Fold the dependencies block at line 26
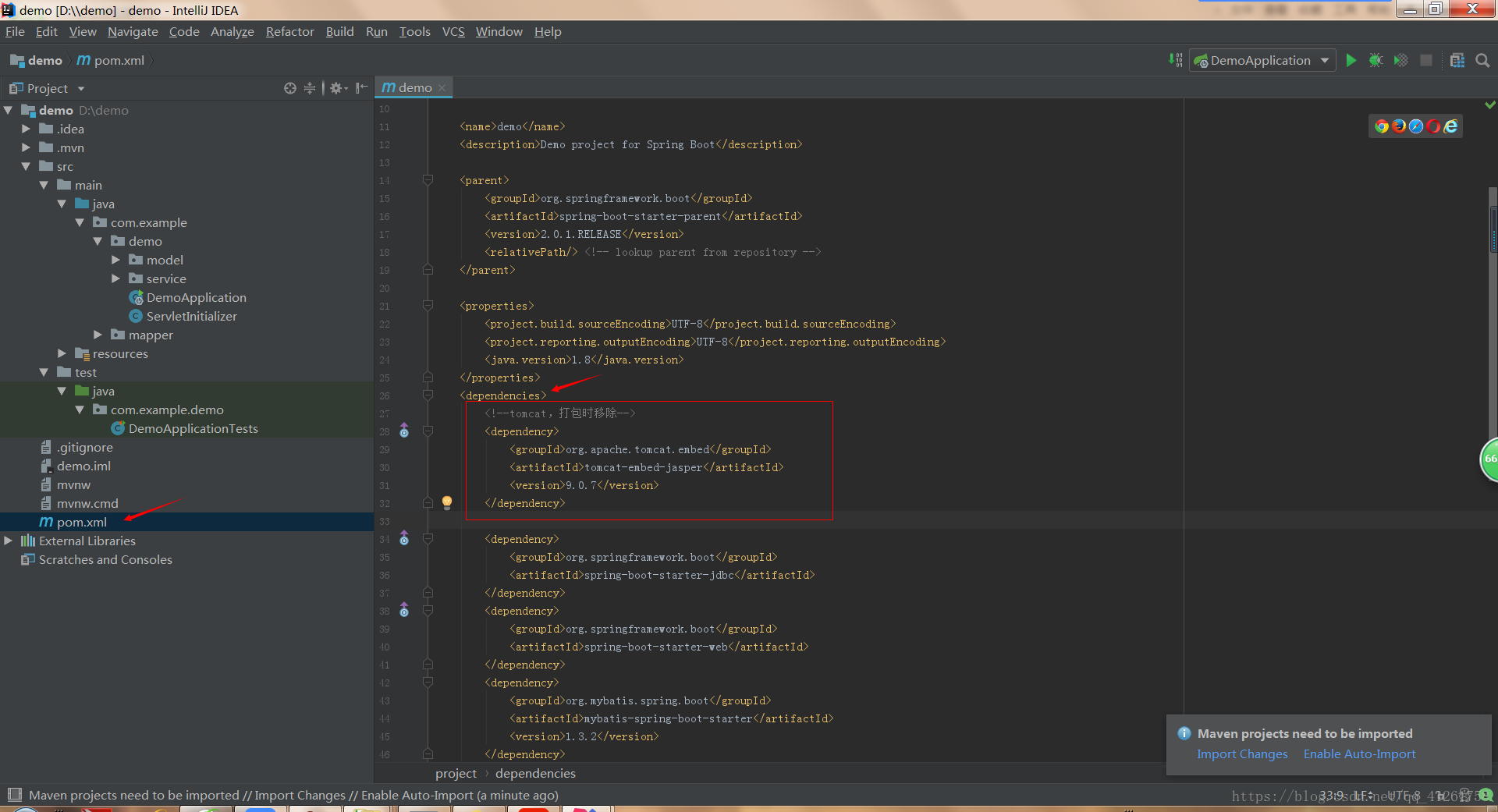 [428, 395]
